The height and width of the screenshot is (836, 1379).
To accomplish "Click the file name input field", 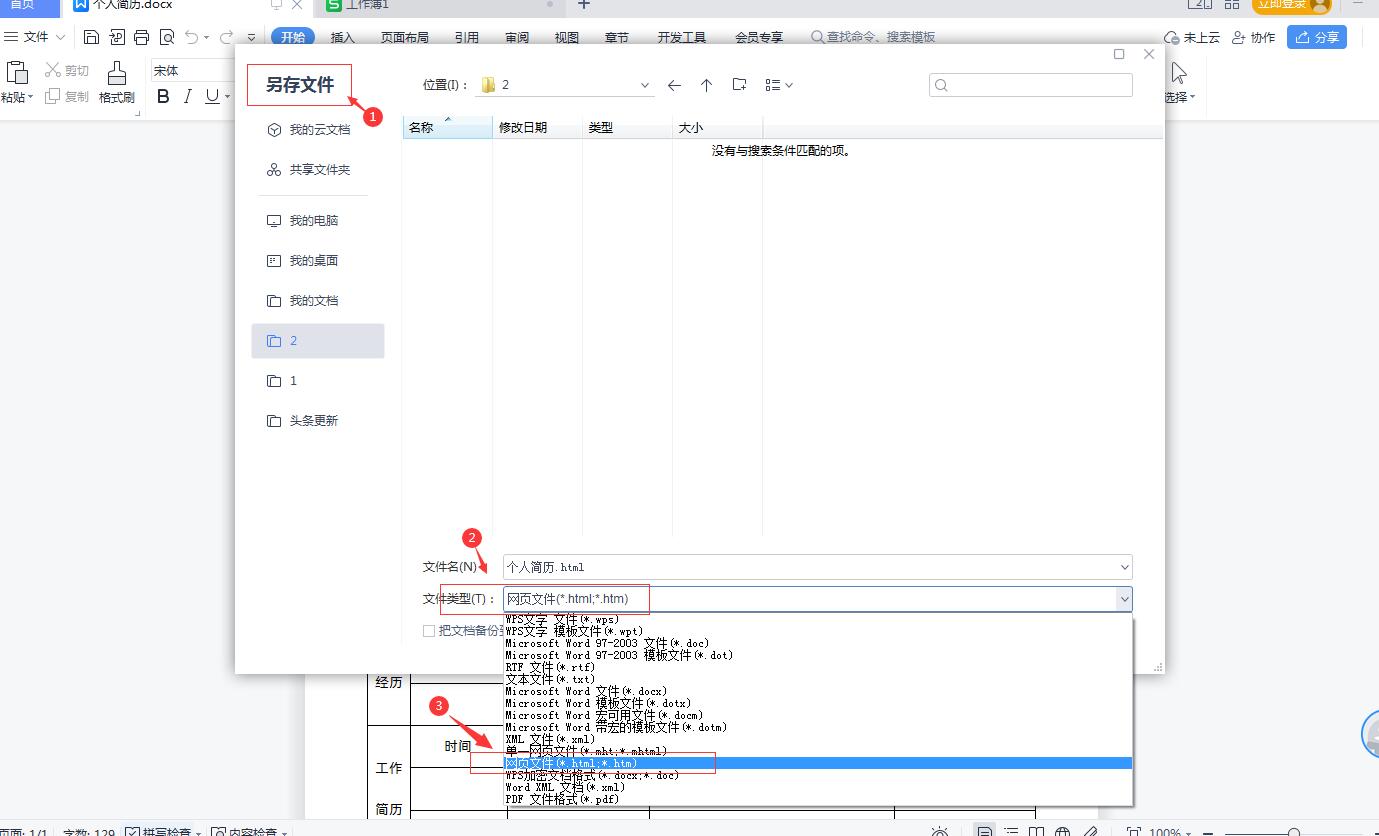I will pyautogui.click(x=808, y=567).
